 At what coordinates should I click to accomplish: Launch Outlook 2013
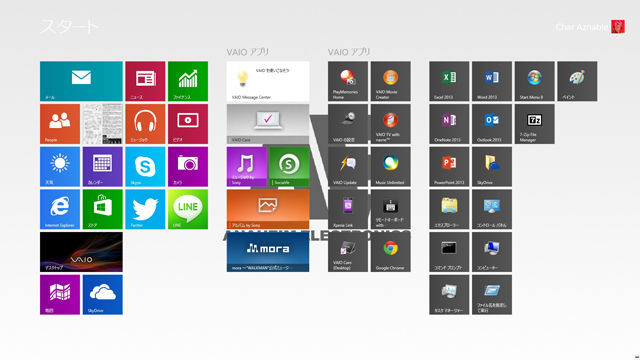coord(492,124)
